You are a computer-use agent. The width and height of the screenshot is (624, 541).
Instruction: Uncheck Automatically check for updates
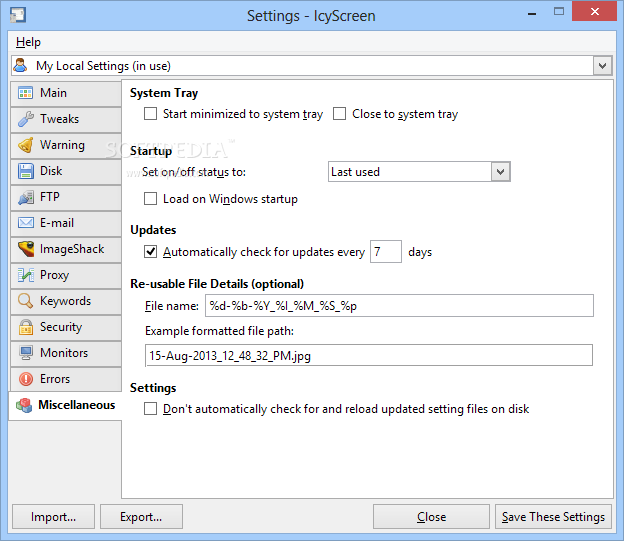pyautogui.click(x=150, y=252)
